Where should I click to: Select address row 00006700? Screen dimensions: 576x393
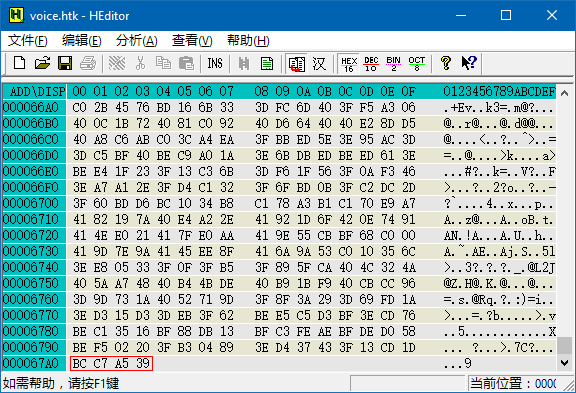tap(30, 203)
